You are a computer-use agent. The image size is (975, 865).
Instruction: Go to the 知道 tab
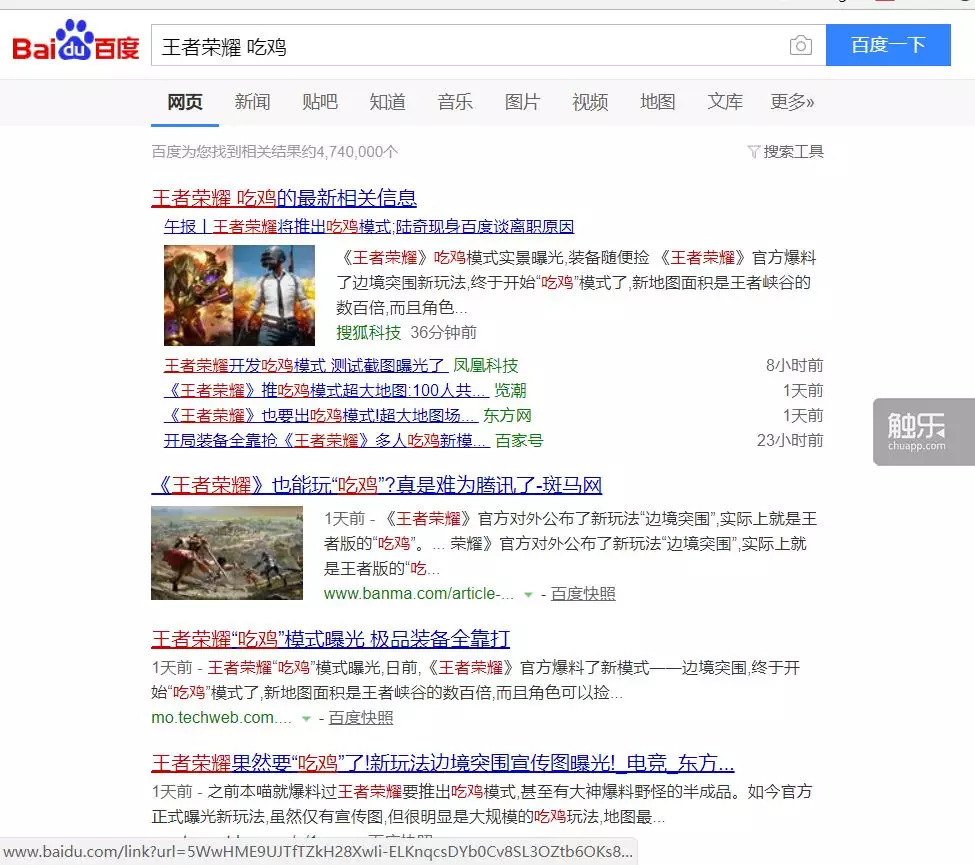[x=387, y=102]
